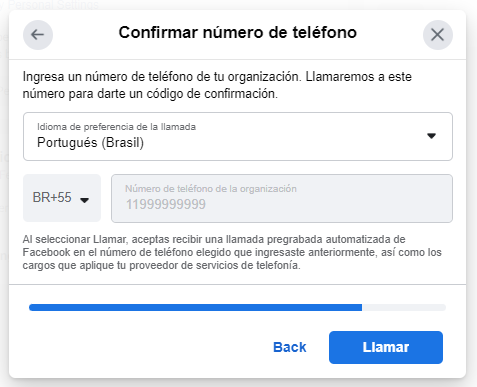Click the BR+55 text label
The height and width of the screenshot is (387, 477).
pyautogui.click(x=52, y=197)
